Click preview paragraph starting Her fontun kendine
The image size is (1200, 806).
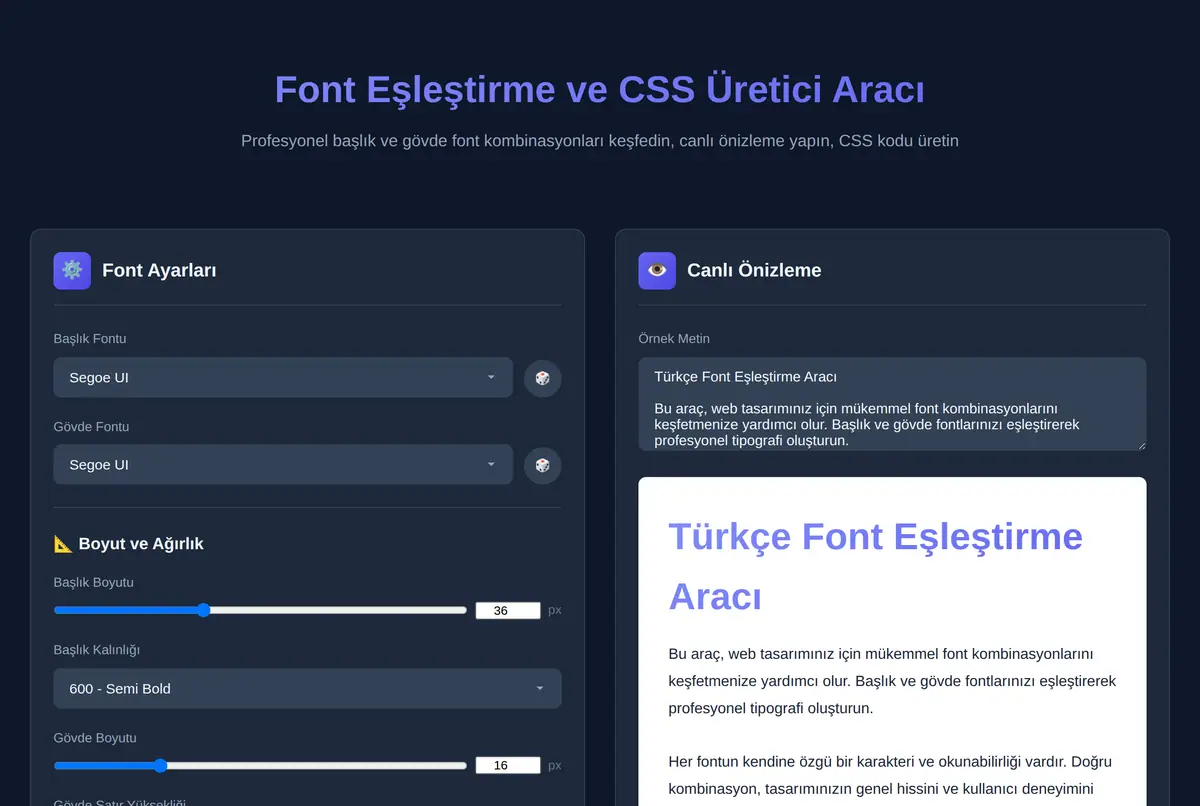[892, 775]
